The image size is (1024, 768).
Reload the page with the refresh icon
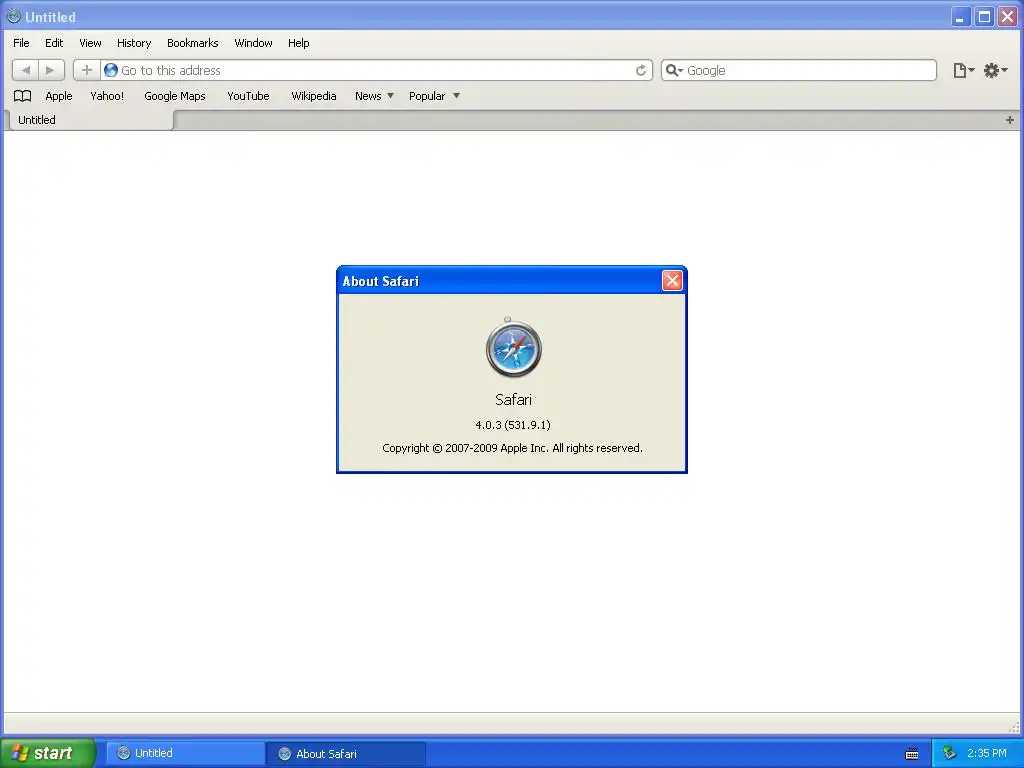click(x=641, y=70)
